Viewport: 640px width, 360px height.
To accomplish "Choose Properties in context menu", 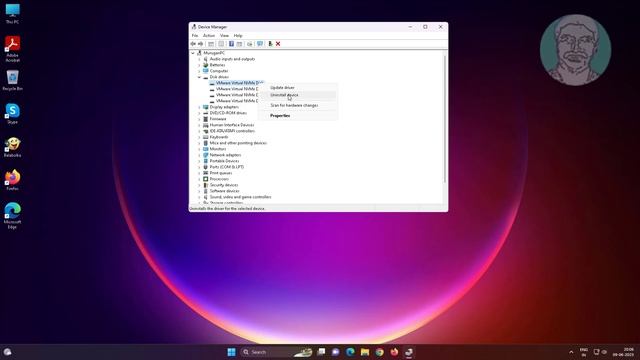I will pos(298,116).
